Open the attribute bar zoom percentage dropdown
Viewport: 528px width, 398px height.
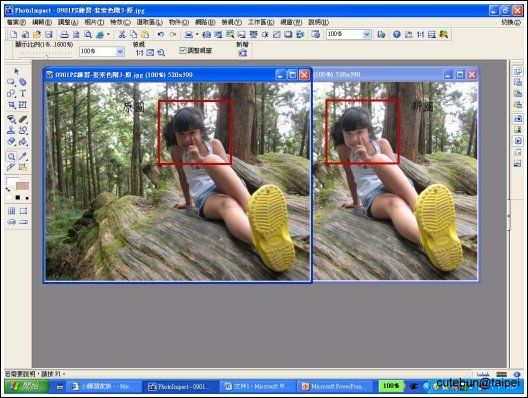[120, 52]
